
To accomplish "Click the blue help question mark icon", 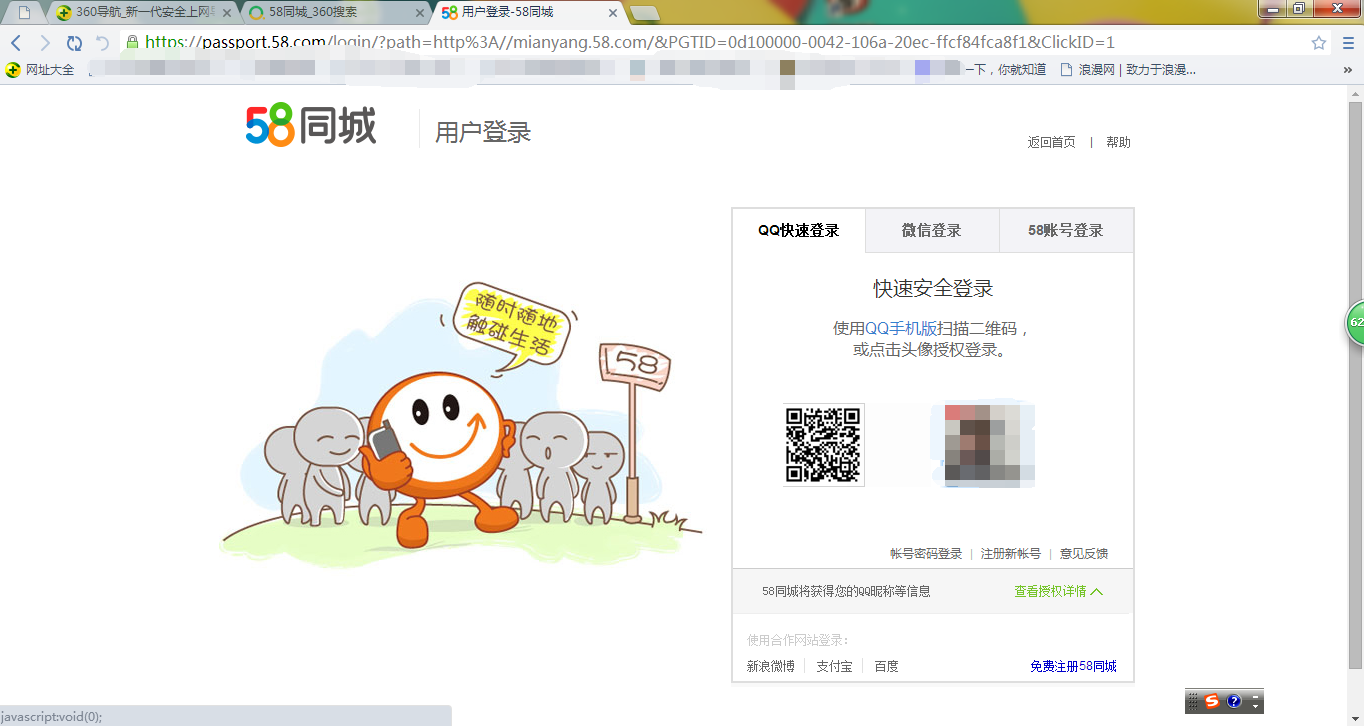I will 1234,702.
